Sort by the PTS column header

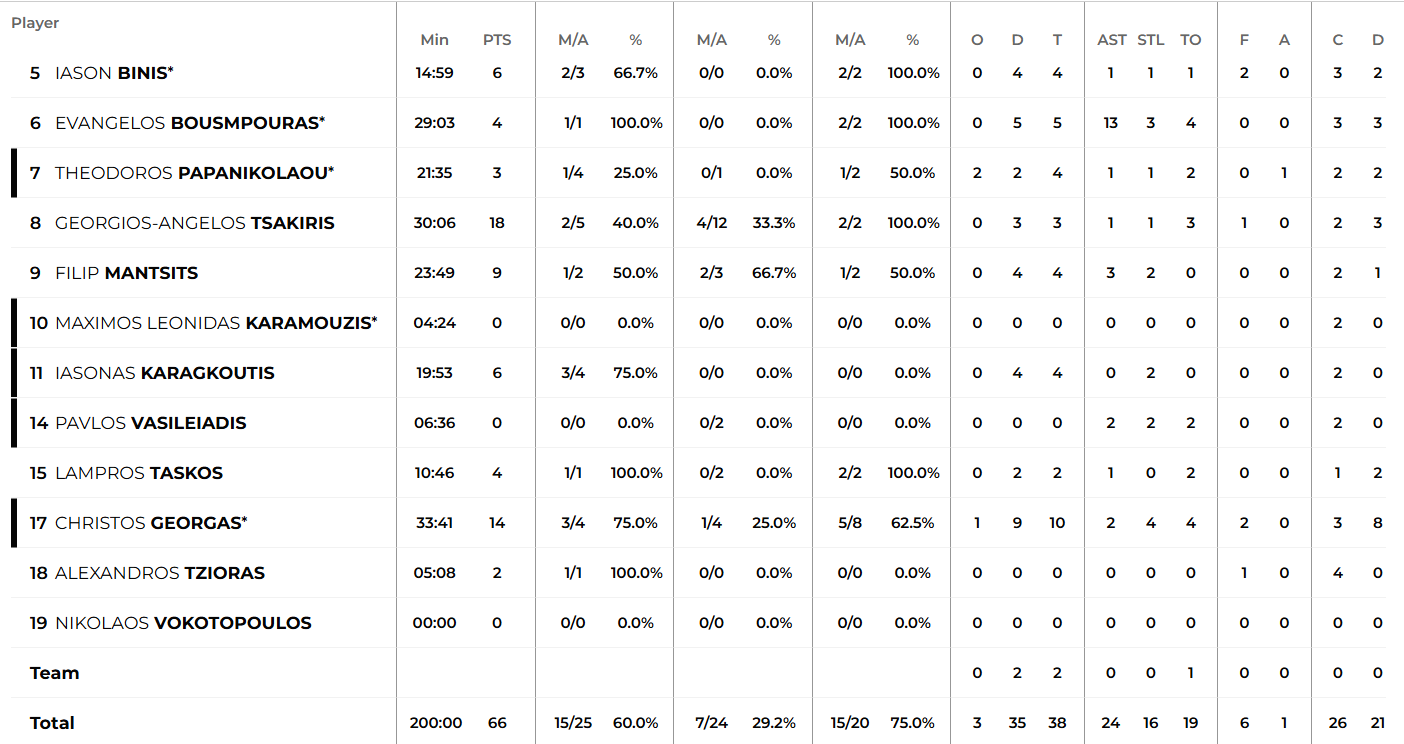point(497,40)
